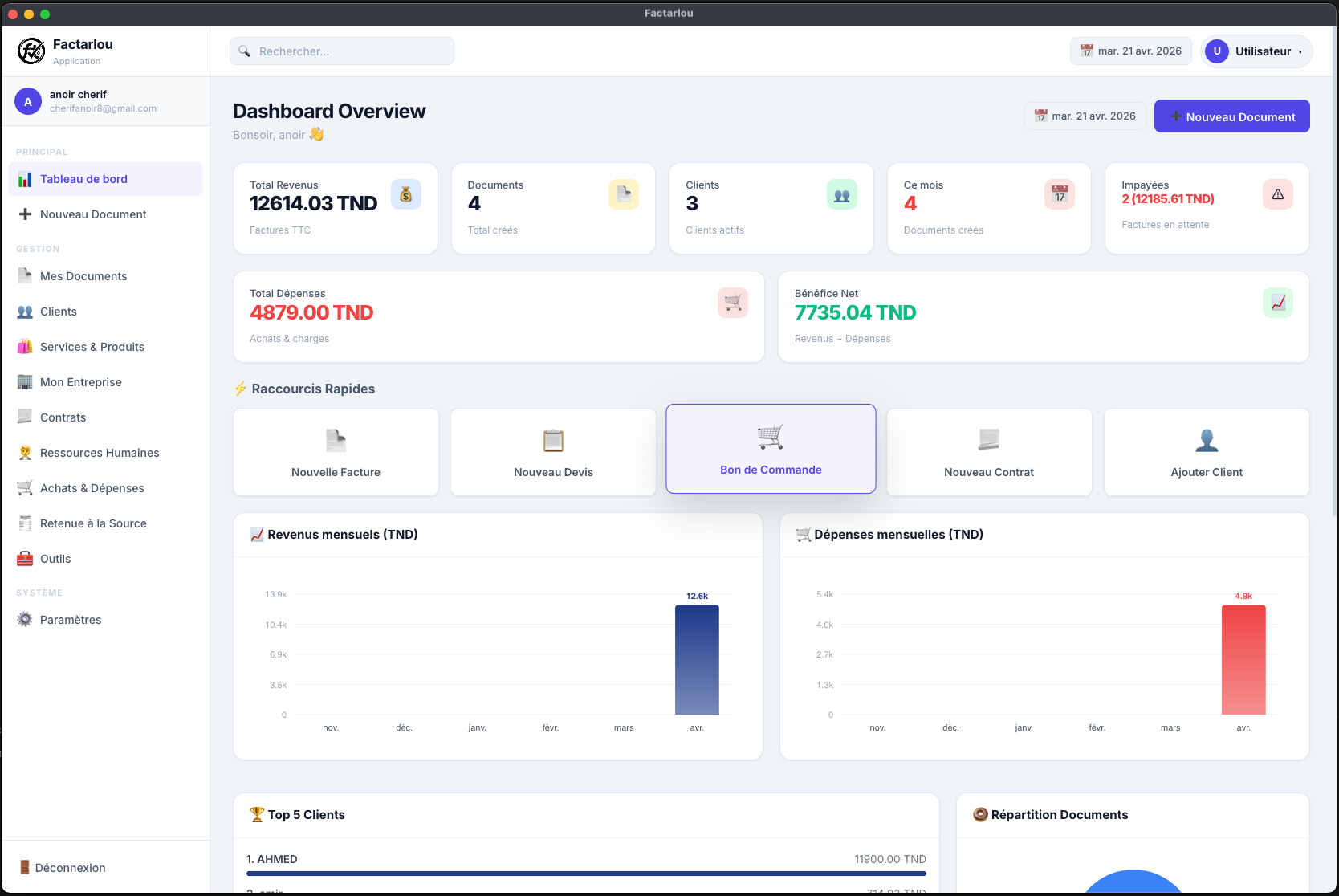The height and width of the screenshot is (896, 1339).
Task: Click the Nouveau Document button
Action: (1231, 116)
